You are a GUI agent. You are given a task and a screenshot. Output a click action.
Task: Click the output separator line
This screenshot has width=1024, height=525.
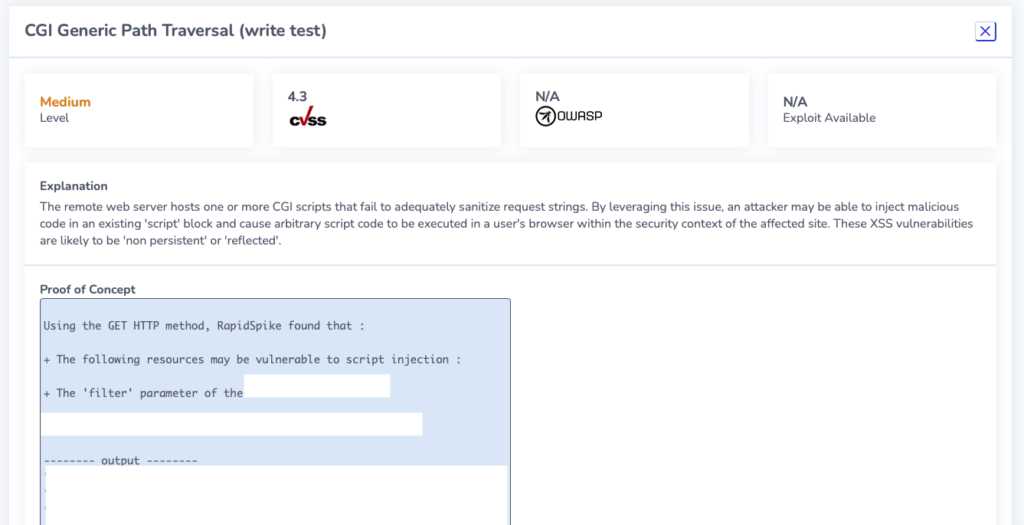120,460
